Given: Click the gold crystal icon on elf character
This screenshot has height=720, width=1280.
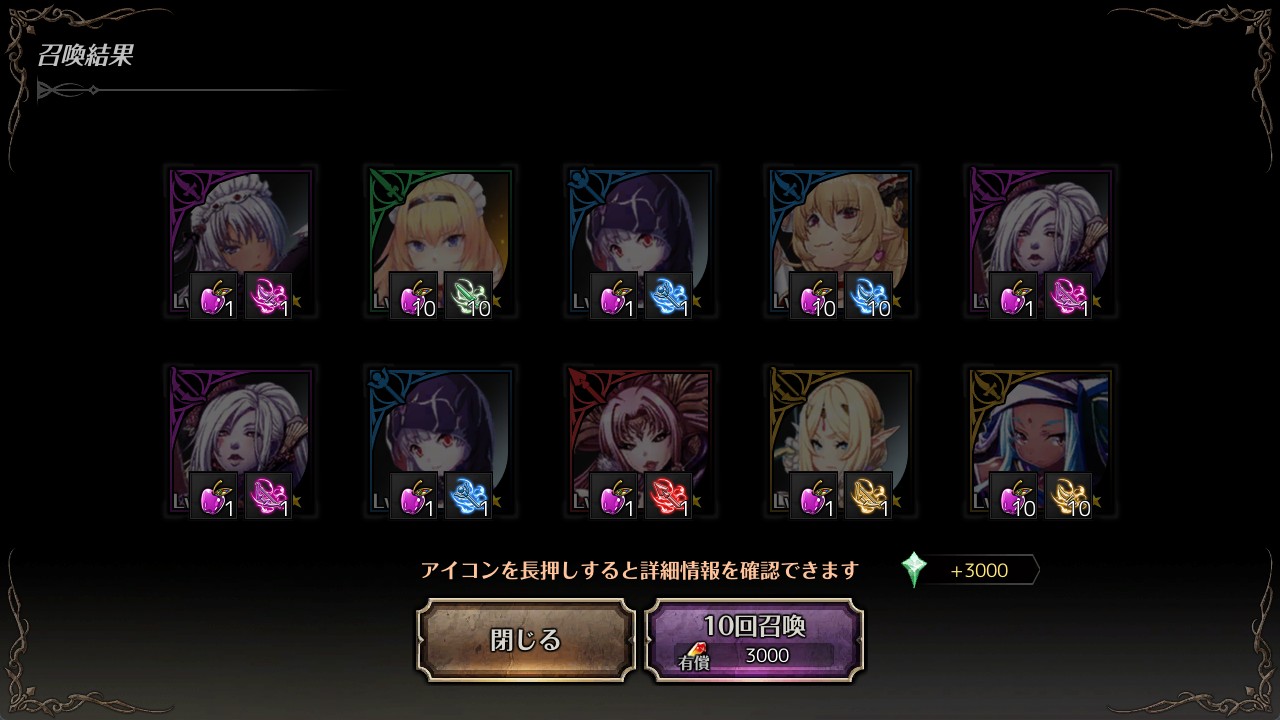Looking at the screenshot, I should (868, 495).
